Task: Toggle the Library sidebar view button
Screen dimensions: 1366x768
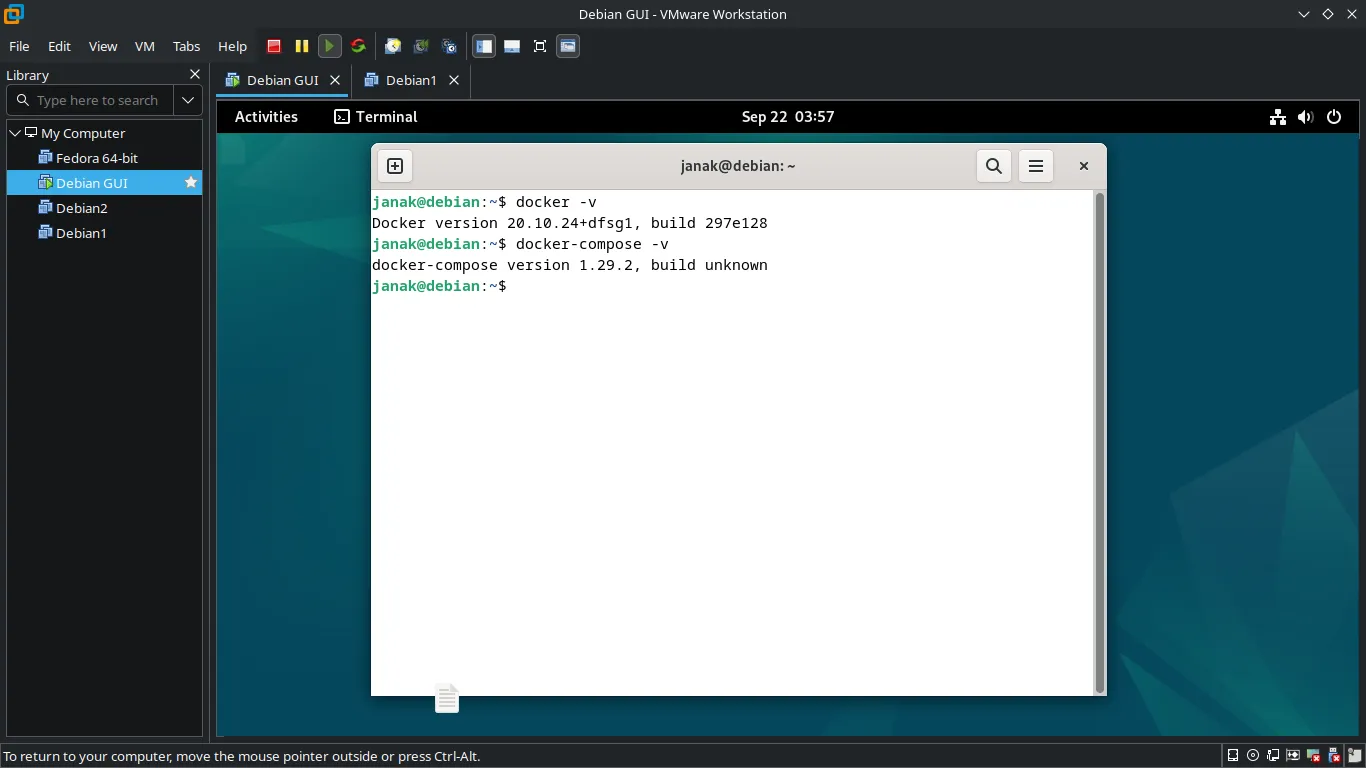Action: click(484, 46)
